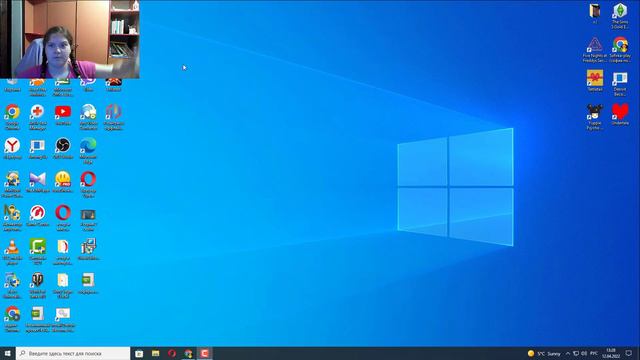
Task: Select the yellow smiley PRO icon
Action: pos(63,182)
